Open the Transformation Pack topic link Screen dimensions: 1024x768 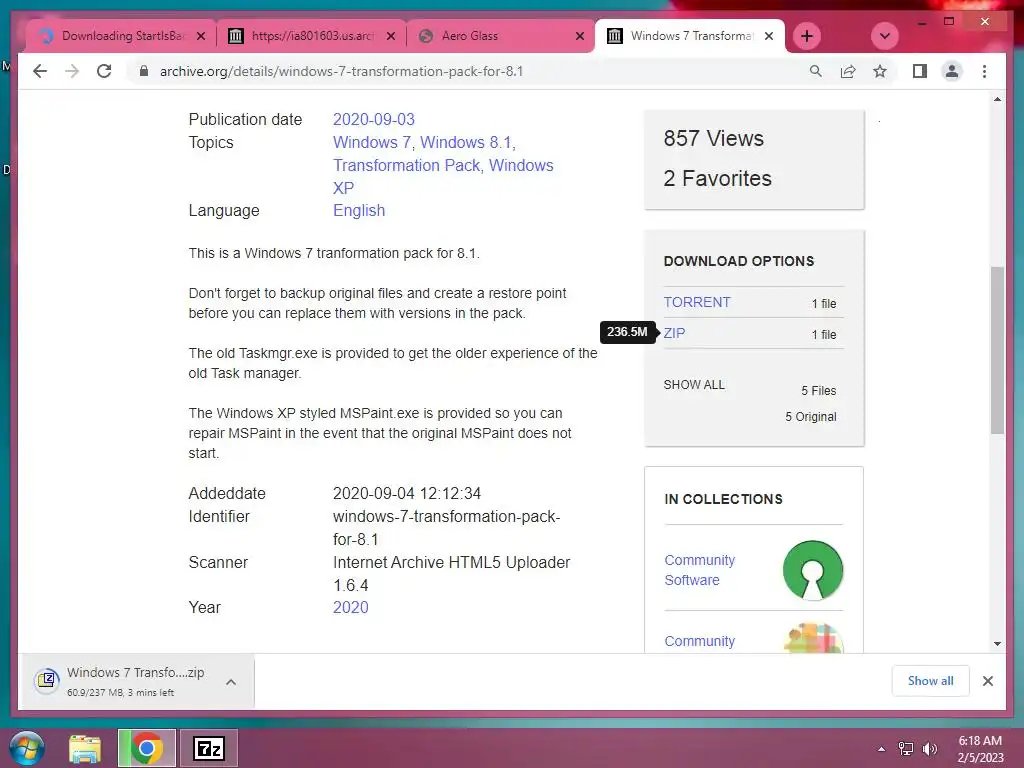click(x=406, y=165)
